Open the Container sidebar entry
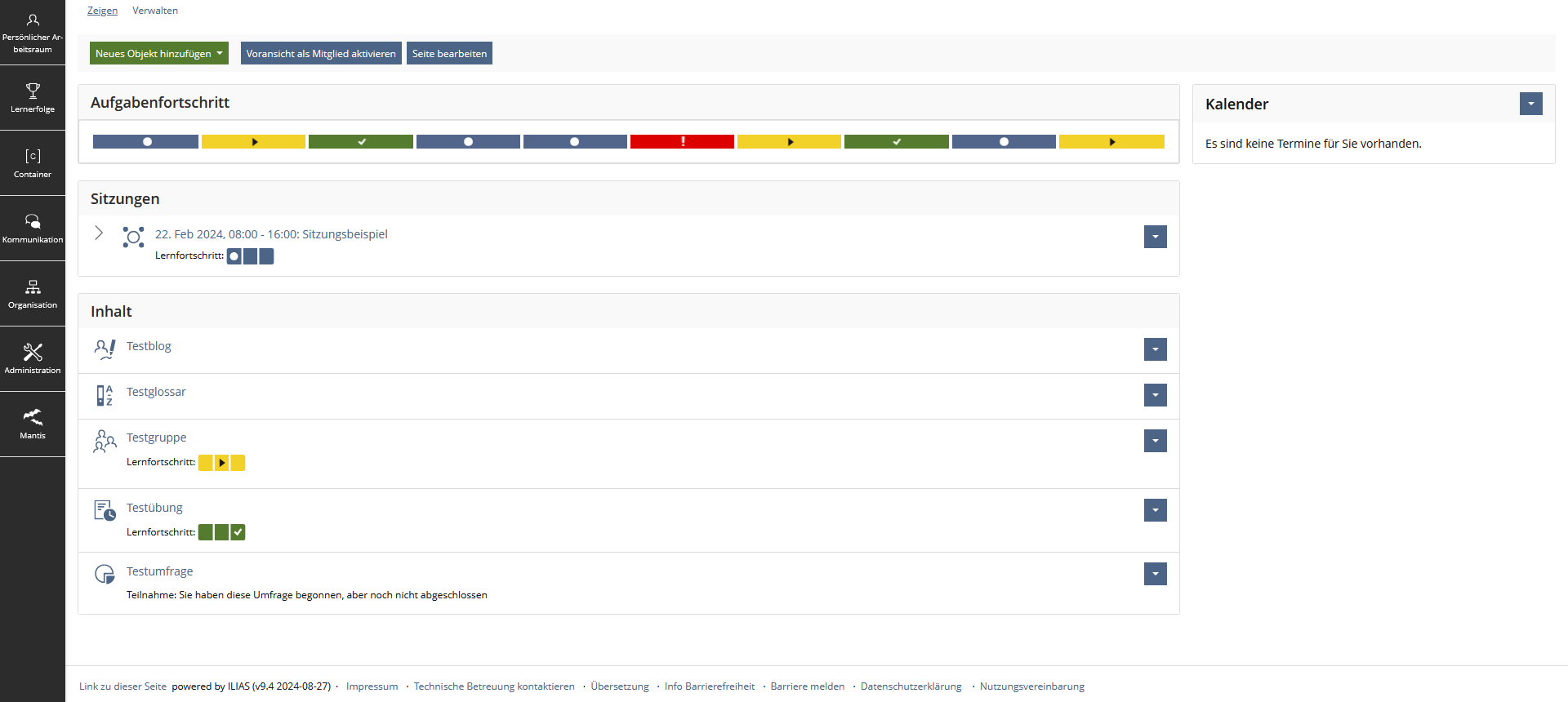Screen dimensions: 1568x702 [33, 163]
